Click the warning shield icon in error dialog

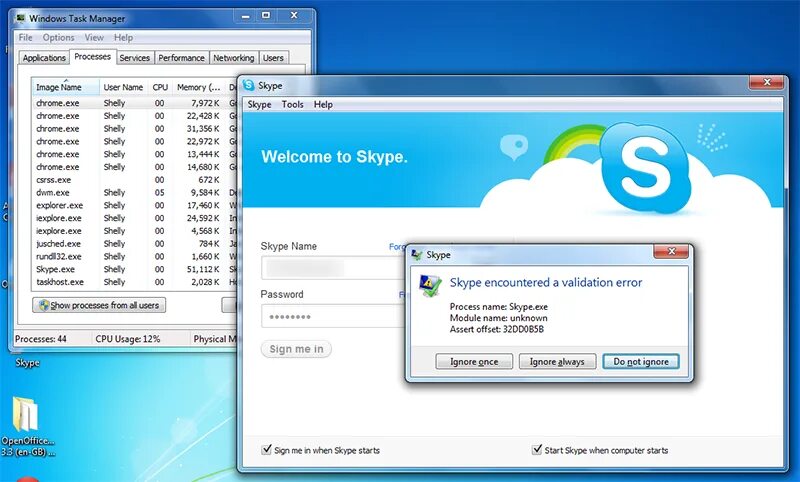click(430, 286)
